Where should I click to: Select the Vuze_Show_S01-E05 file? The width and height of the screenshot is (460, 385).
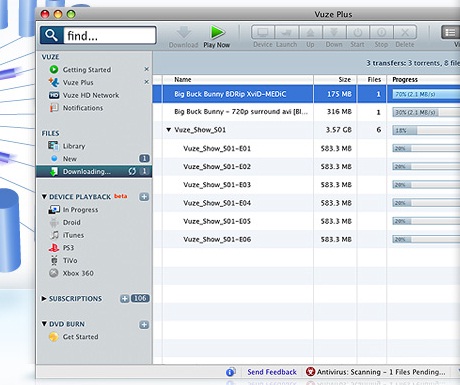click(217, 221)
